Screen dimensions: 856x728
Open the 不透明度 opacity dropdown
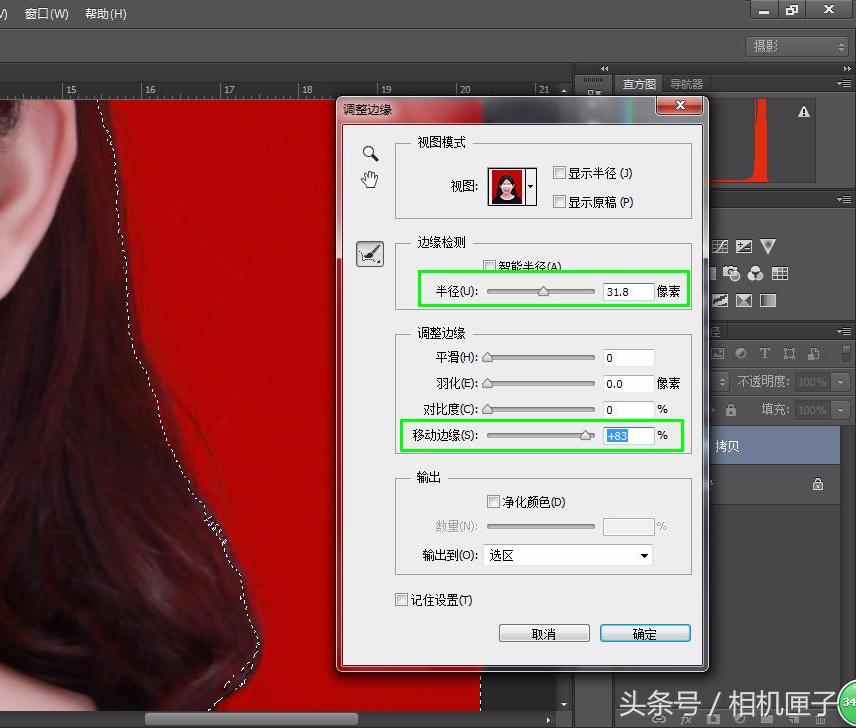[x=840, y=381]
